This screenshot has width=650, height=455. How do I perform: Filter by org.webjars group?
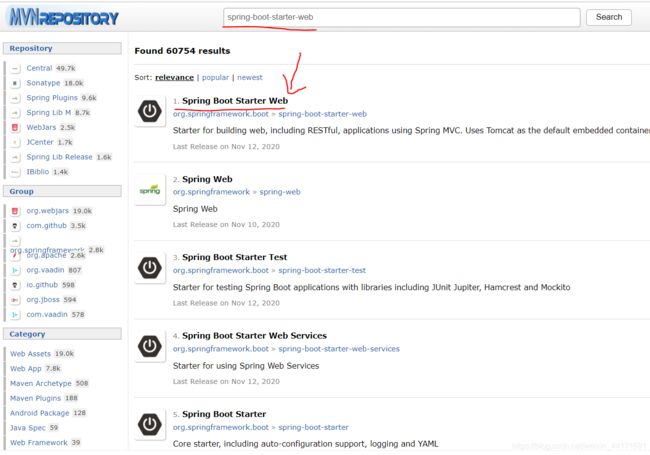tap(48, 211)
